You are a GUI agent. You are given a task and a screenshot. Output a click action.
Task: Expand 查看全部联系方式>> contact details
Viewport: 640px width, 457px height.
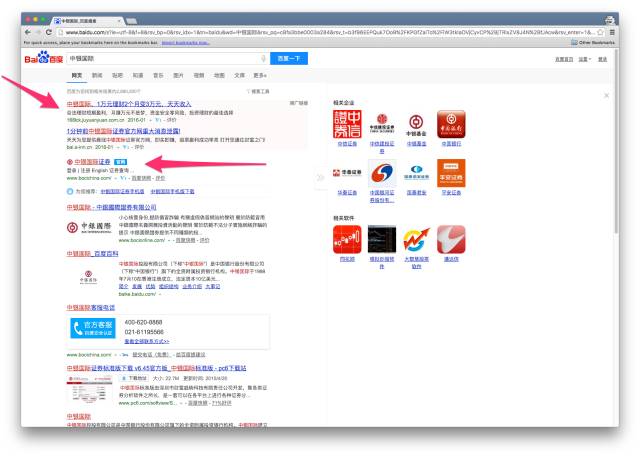147,341
